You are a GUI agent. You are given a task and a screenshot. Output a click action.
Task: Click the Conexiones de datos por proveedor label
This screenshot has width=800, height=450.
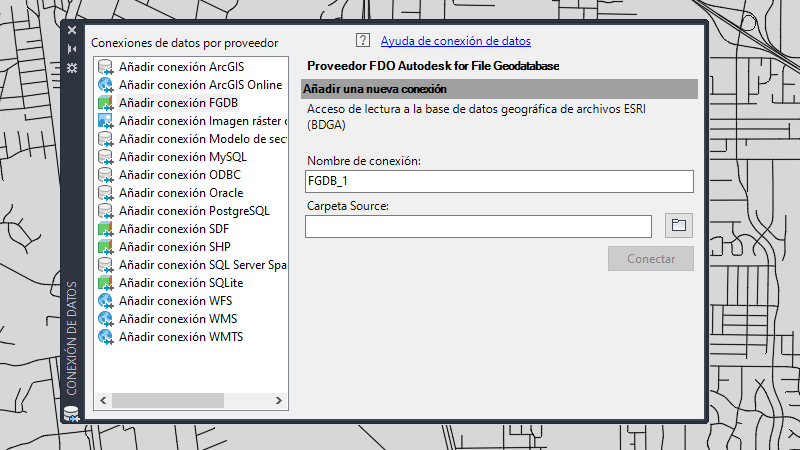[185, 43]
